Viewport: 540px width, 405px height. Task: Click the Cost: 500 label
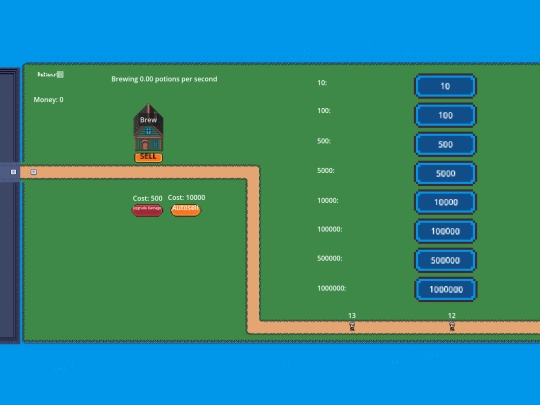147,198
